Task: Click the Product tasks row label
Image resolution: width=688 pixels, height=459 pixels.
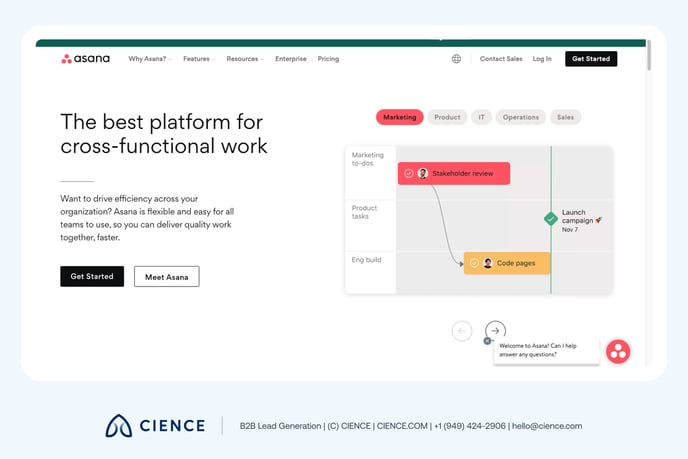Action: [364, 212]
